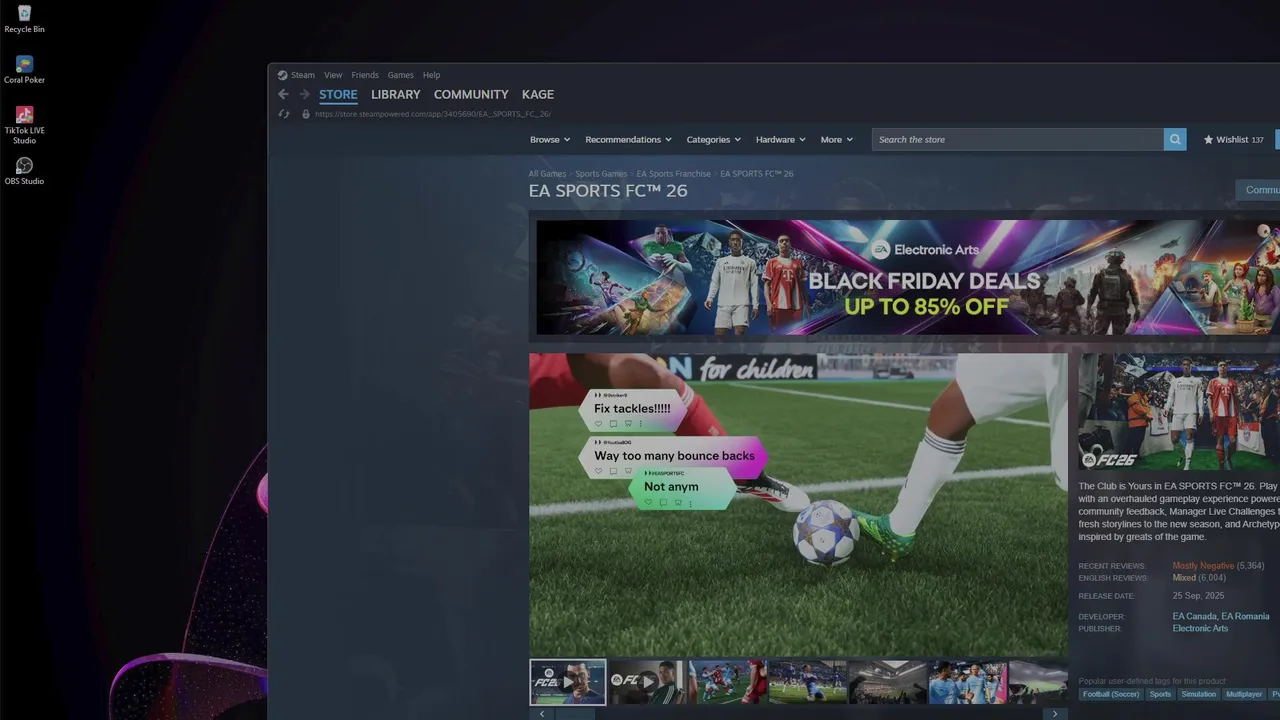Open the View menu
The width and height of the screenshot is (1280, 720).
click(333, 75)
